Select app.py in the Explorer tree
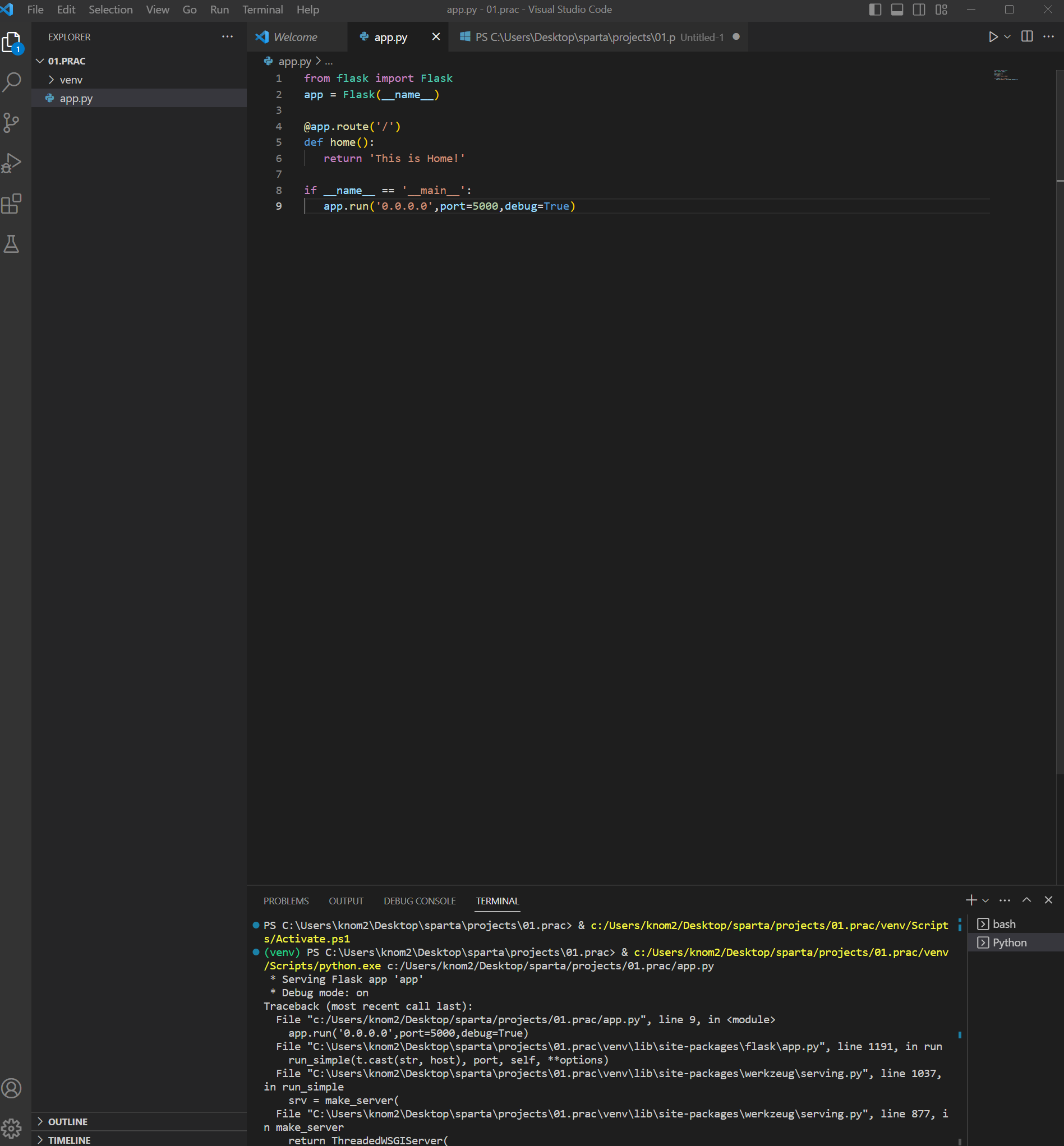1064x1146 pixels. [x=139, y=99]
